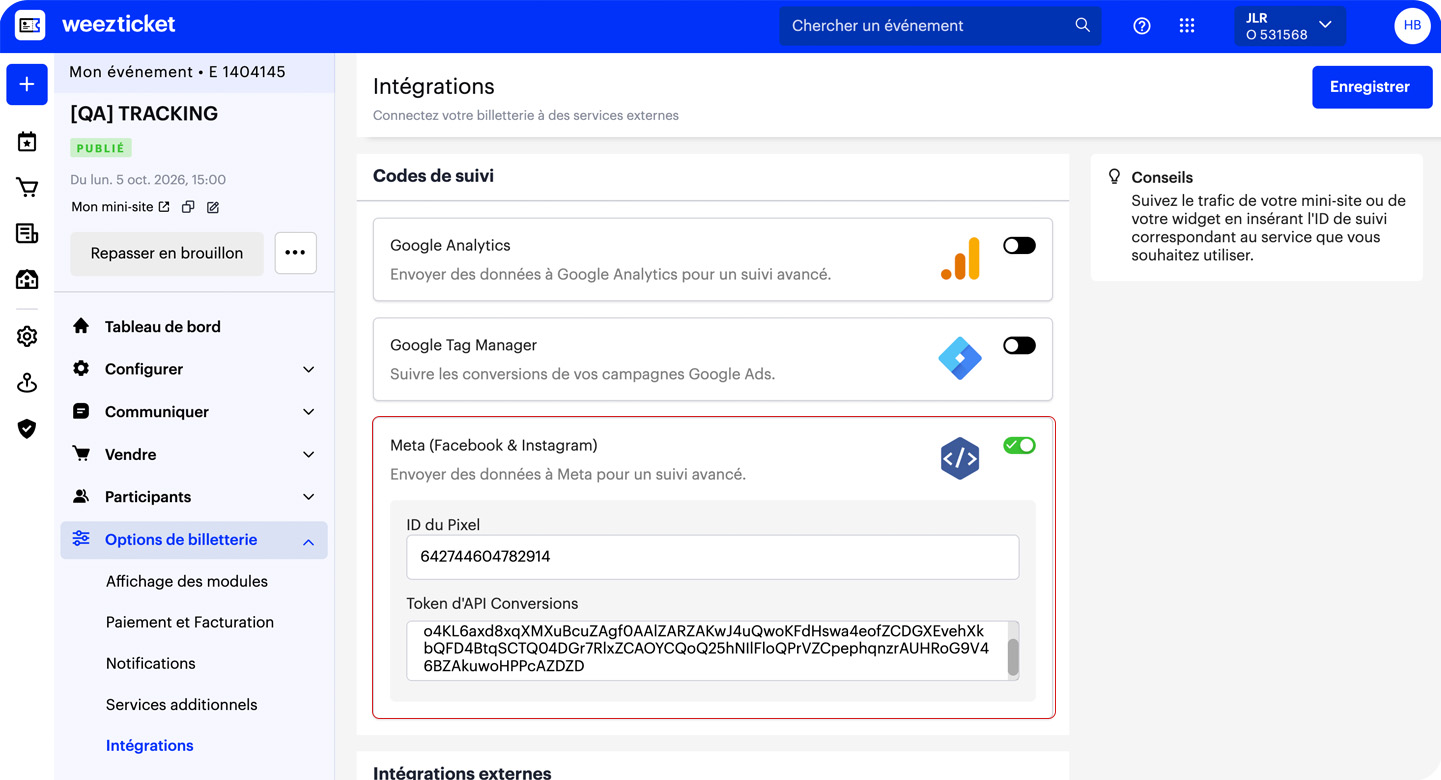Open the JLR organization dropdown
1441x780 pixels.
pyautogui.click(x=1290, y=25)
